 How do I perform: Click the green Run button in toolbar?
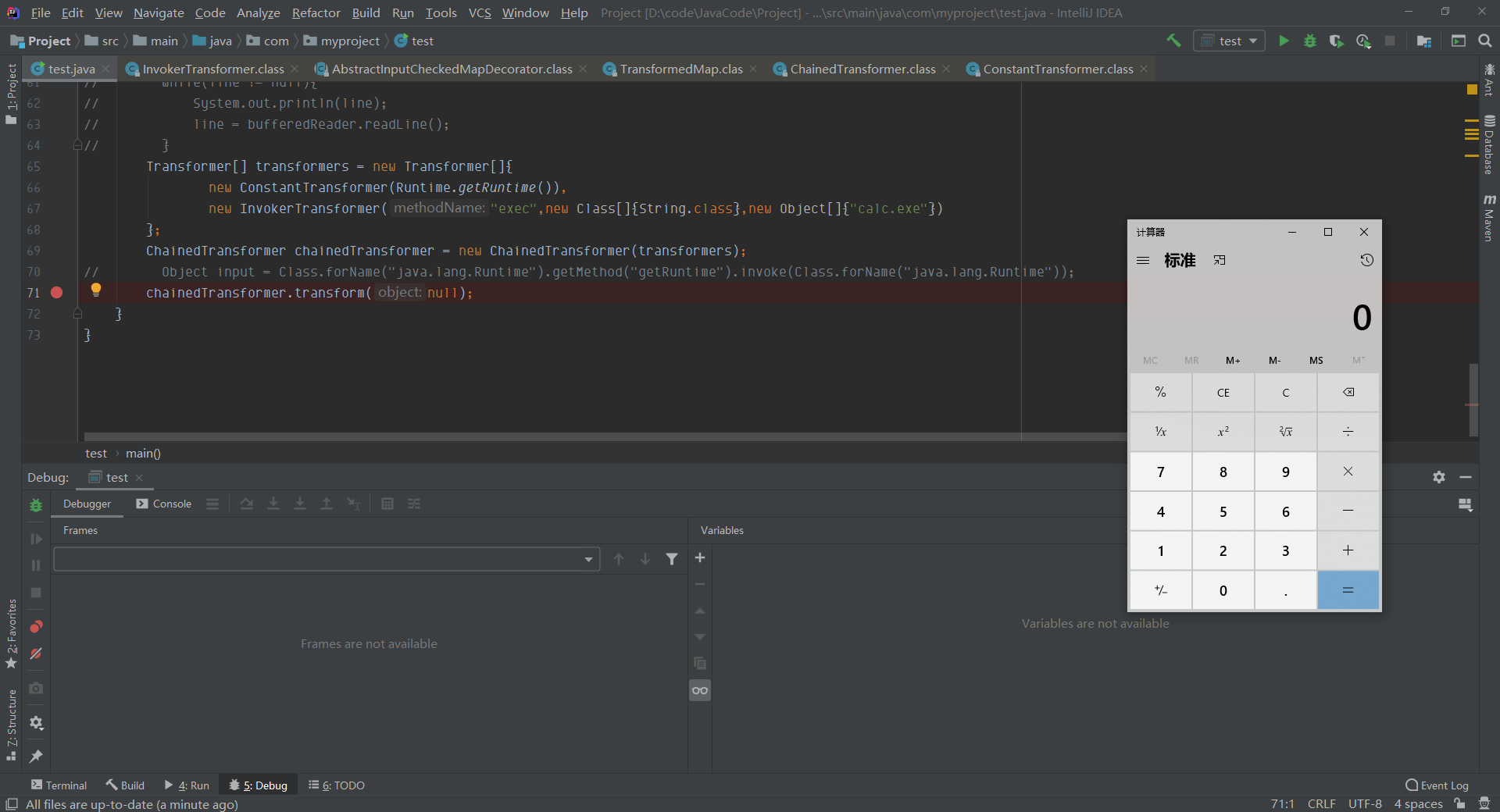click(1284, 41)
